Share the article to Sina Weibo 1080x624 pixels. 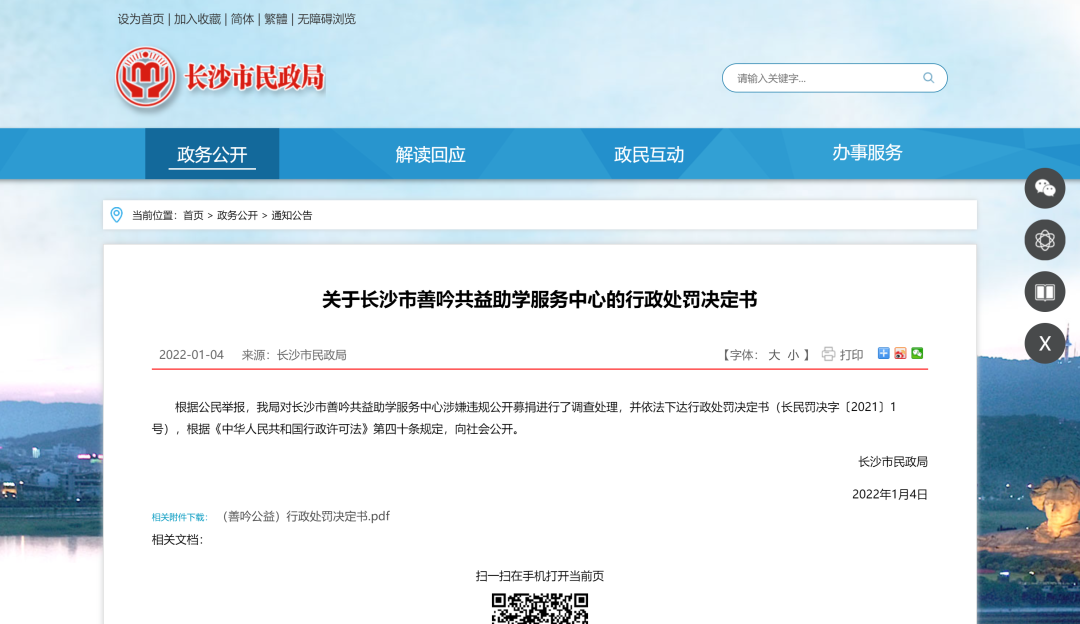(900, 353)
